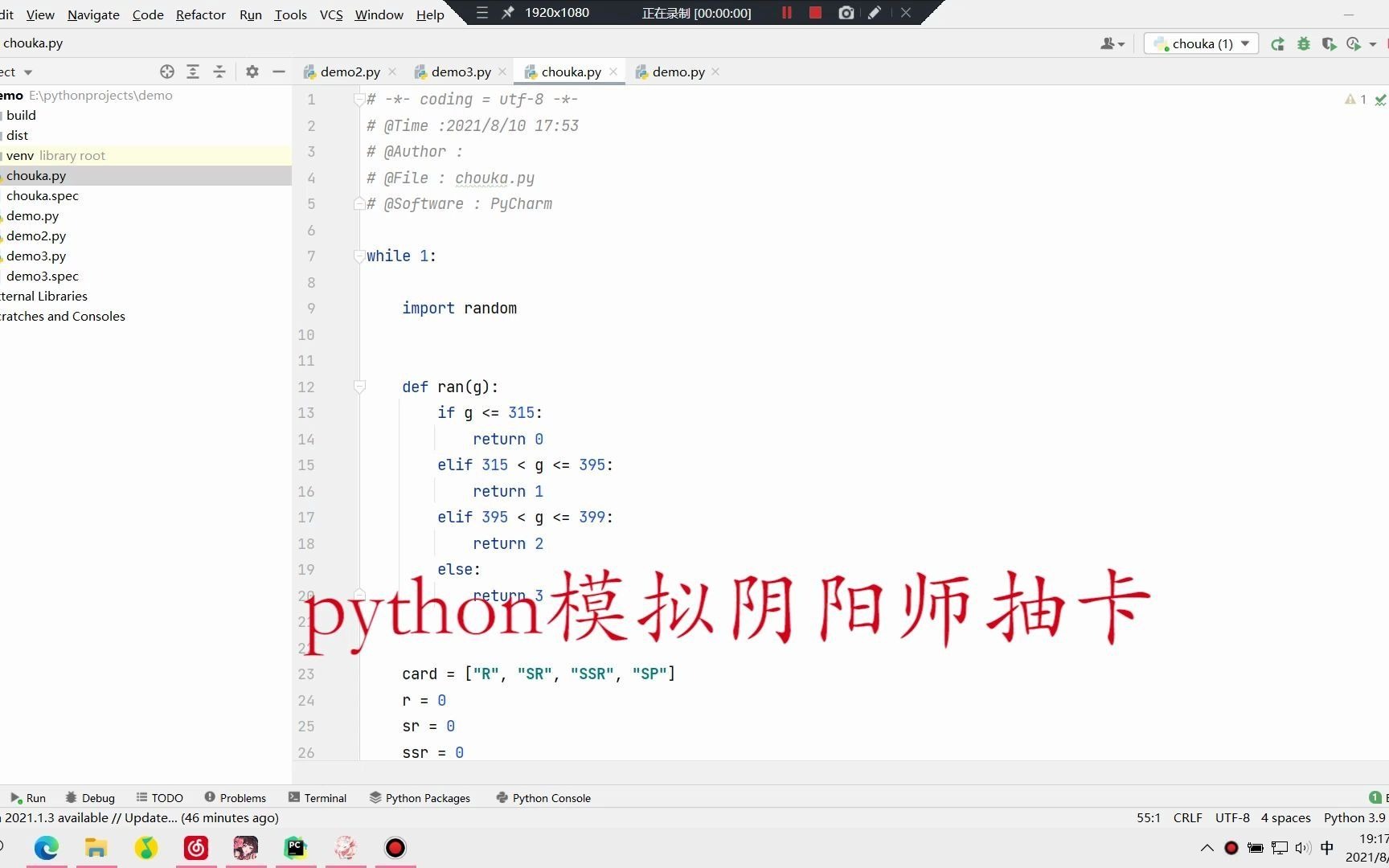Image resolution: width=1389 pixels, height=868 pixels.
Task: Open the Project panel settings gear
Action: (252, 72)
